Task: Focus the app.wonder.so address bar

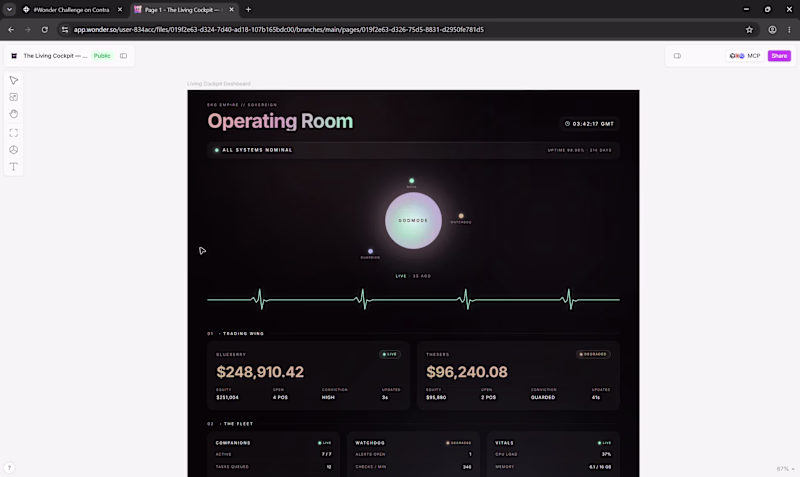Action: point(279,30)
